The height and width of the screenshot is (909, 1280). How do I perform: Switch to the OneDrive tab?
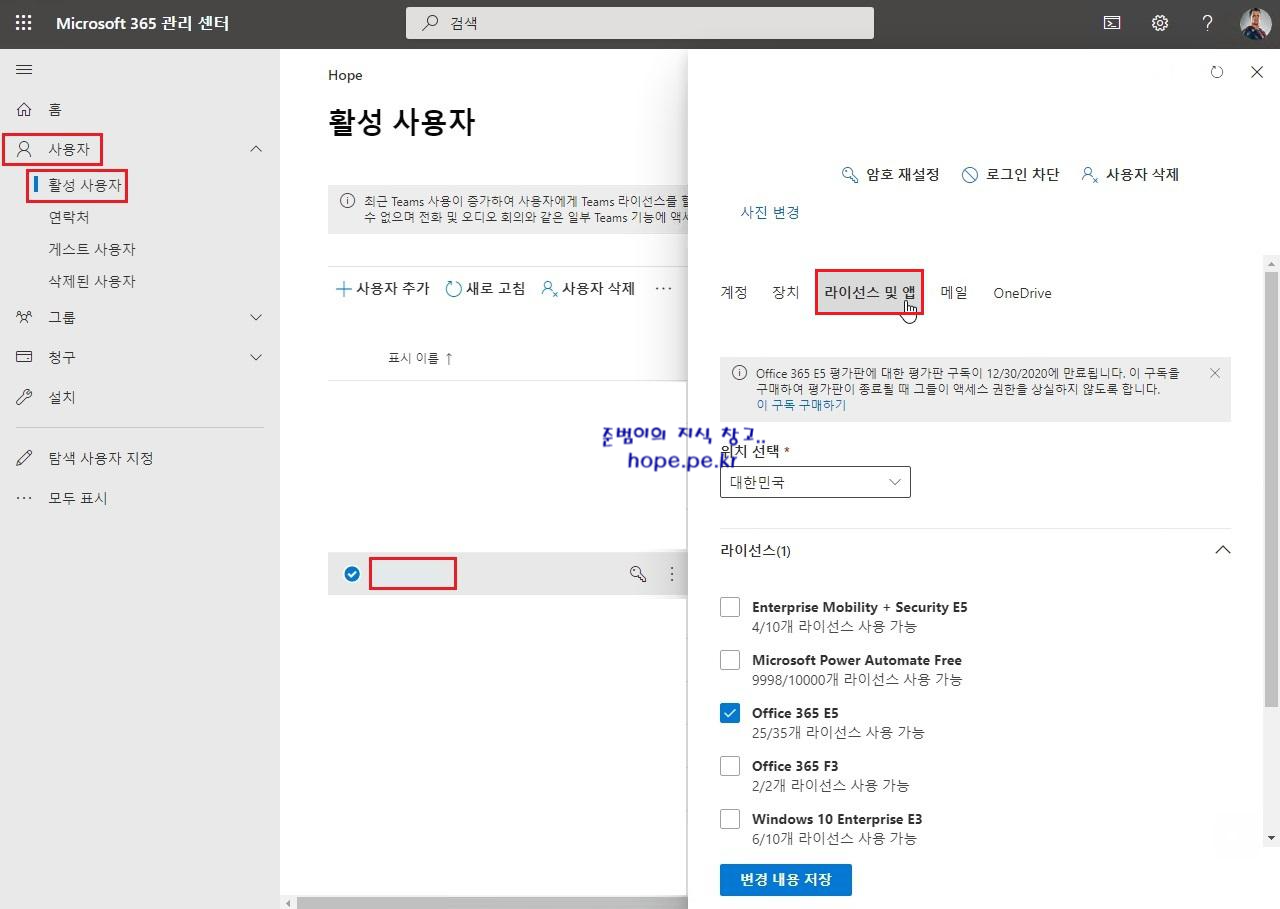[x=1022, y=293]
